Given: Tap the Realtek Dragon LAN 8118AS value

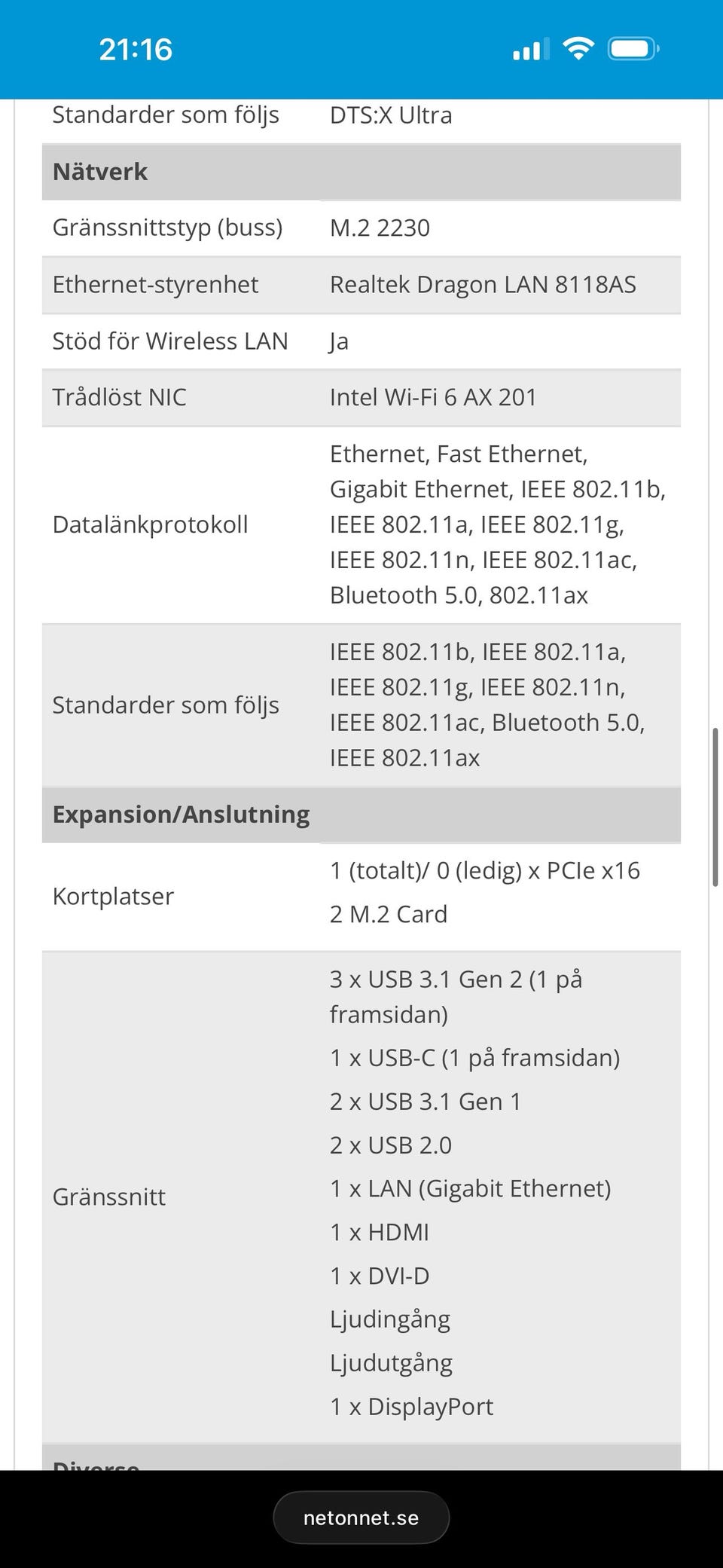Looking at the screenshot, I should coord(483,285).
